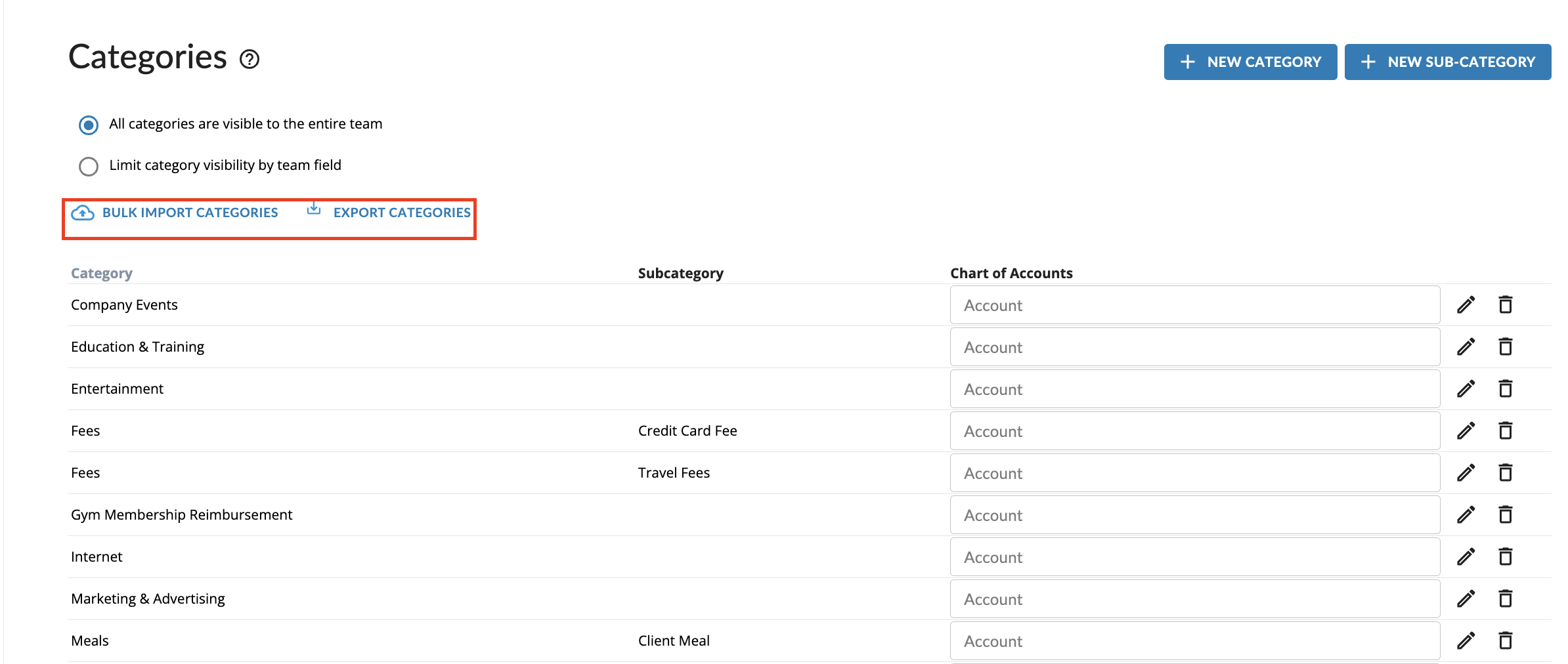The width and height of the screenshot is (1568, 664).
Task: Select all categories visible to entire team
Action: pos(89,125)
